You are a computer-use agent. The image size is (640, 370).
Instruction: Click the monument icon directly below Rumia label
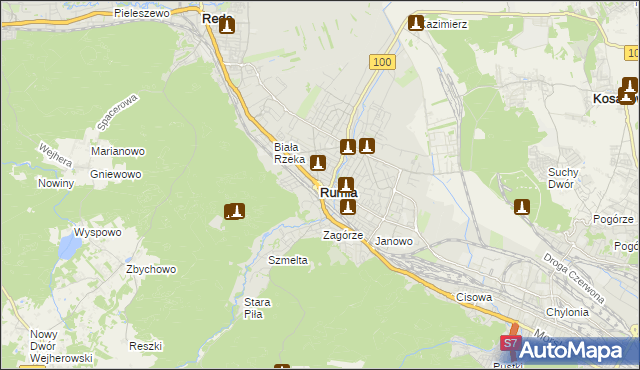tap(348, 207)
